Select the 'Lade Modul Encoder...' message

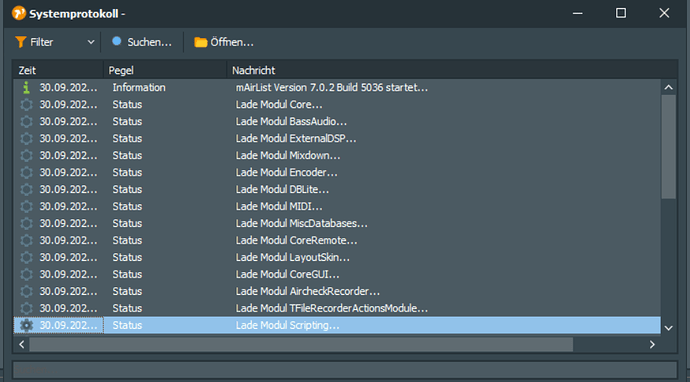tap(286, 173)
